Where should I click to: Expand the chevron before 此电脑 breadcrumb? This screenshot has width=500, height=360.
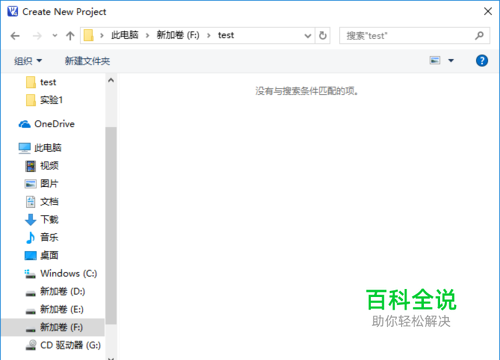pyautogui.click(x=102, y=35)
